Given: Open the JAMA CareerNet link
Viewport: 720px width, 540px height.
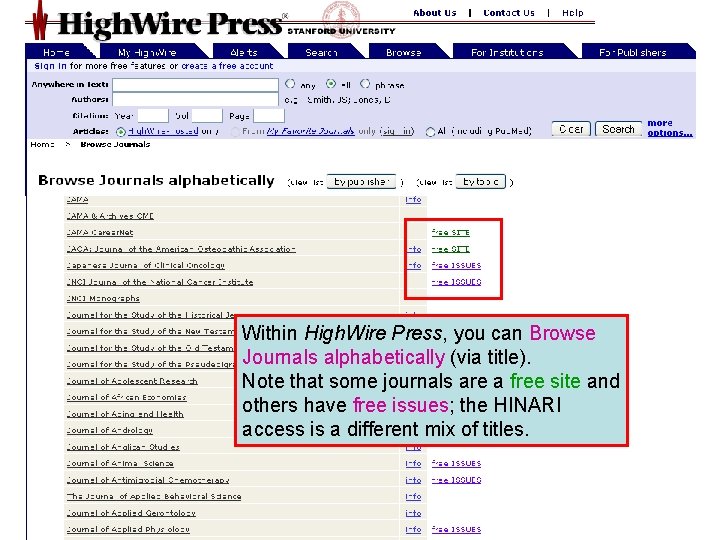Looking at the screenshot, I should point(100,232).
